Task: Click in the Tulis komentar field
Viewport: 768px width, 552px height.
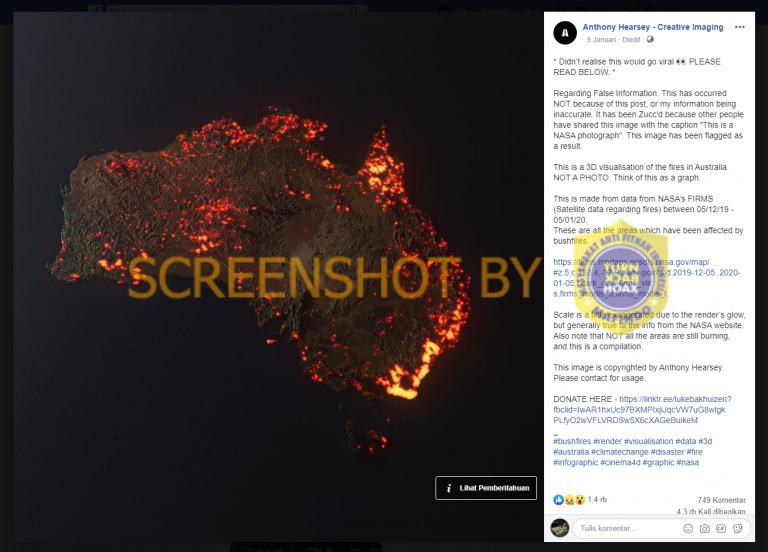Action: 628,528
